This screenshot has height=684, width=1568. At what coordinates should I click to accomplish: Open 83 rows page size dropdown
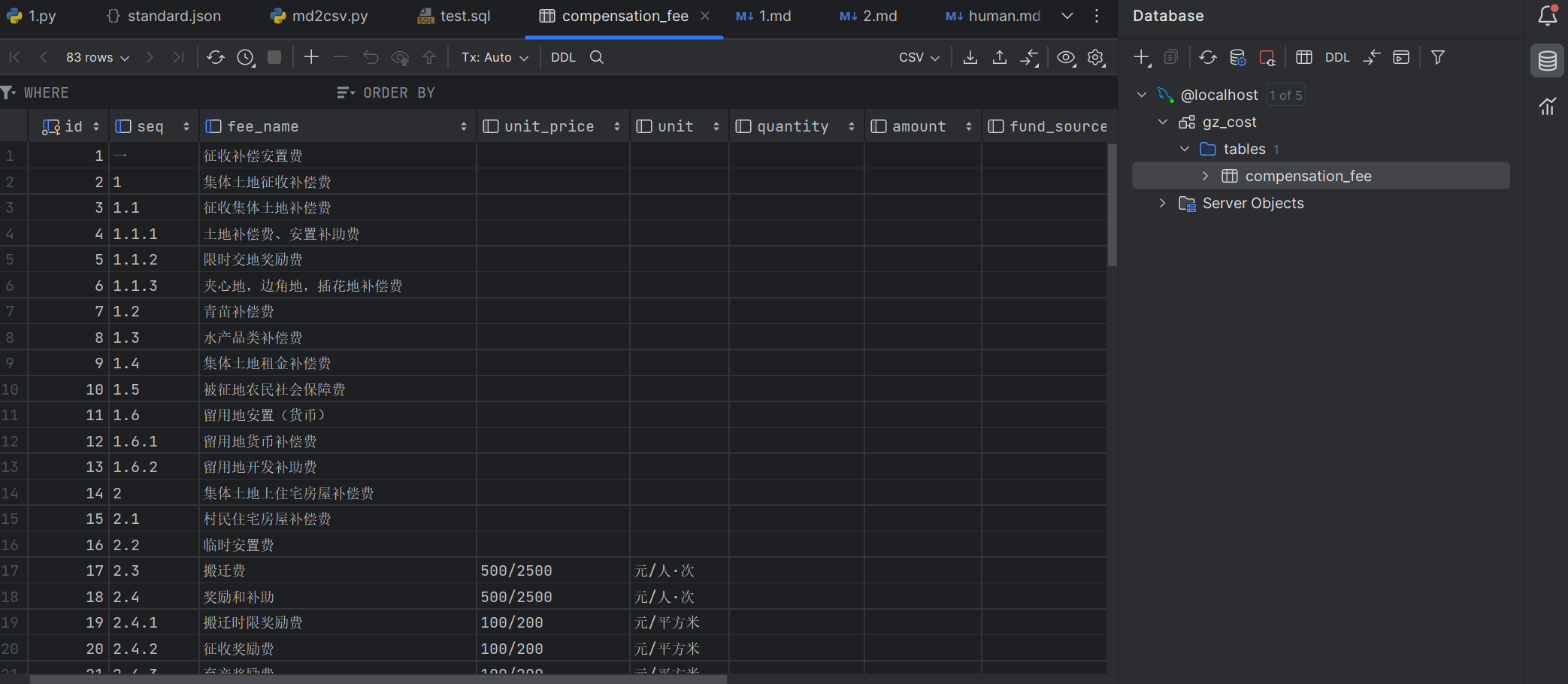[x=98, y=57]
